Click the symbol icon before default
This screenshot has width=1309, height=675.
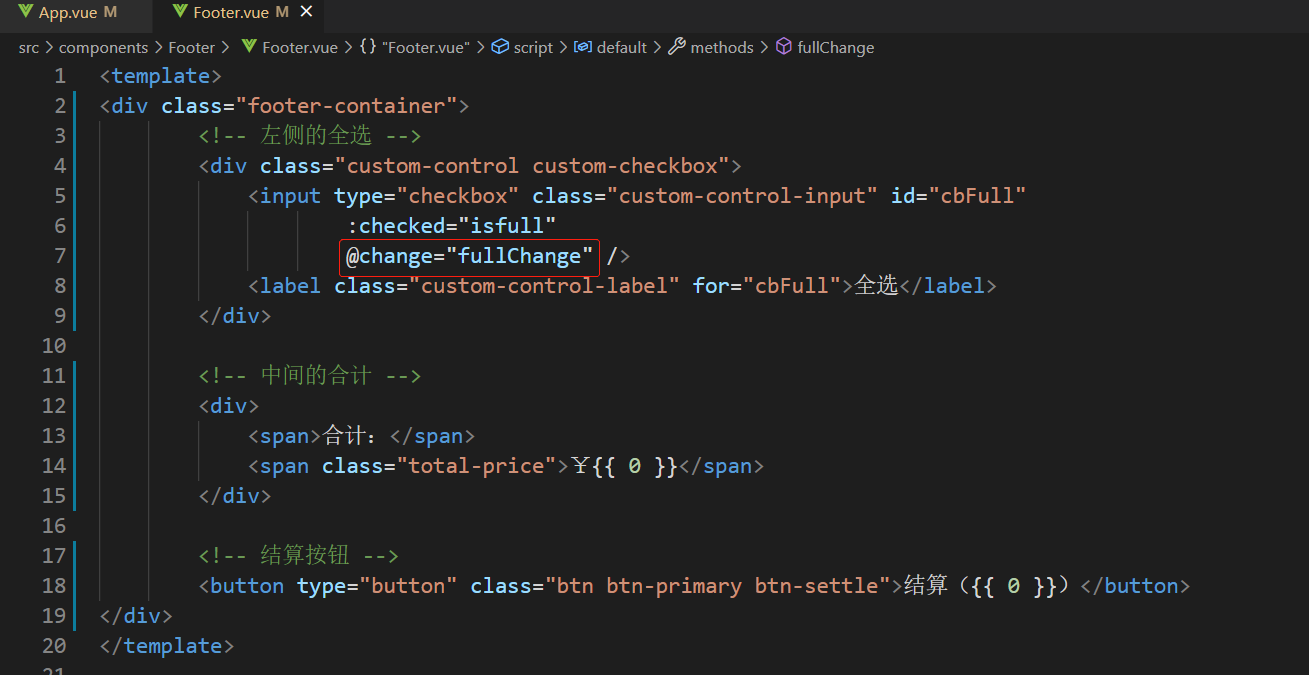[583, 46]
